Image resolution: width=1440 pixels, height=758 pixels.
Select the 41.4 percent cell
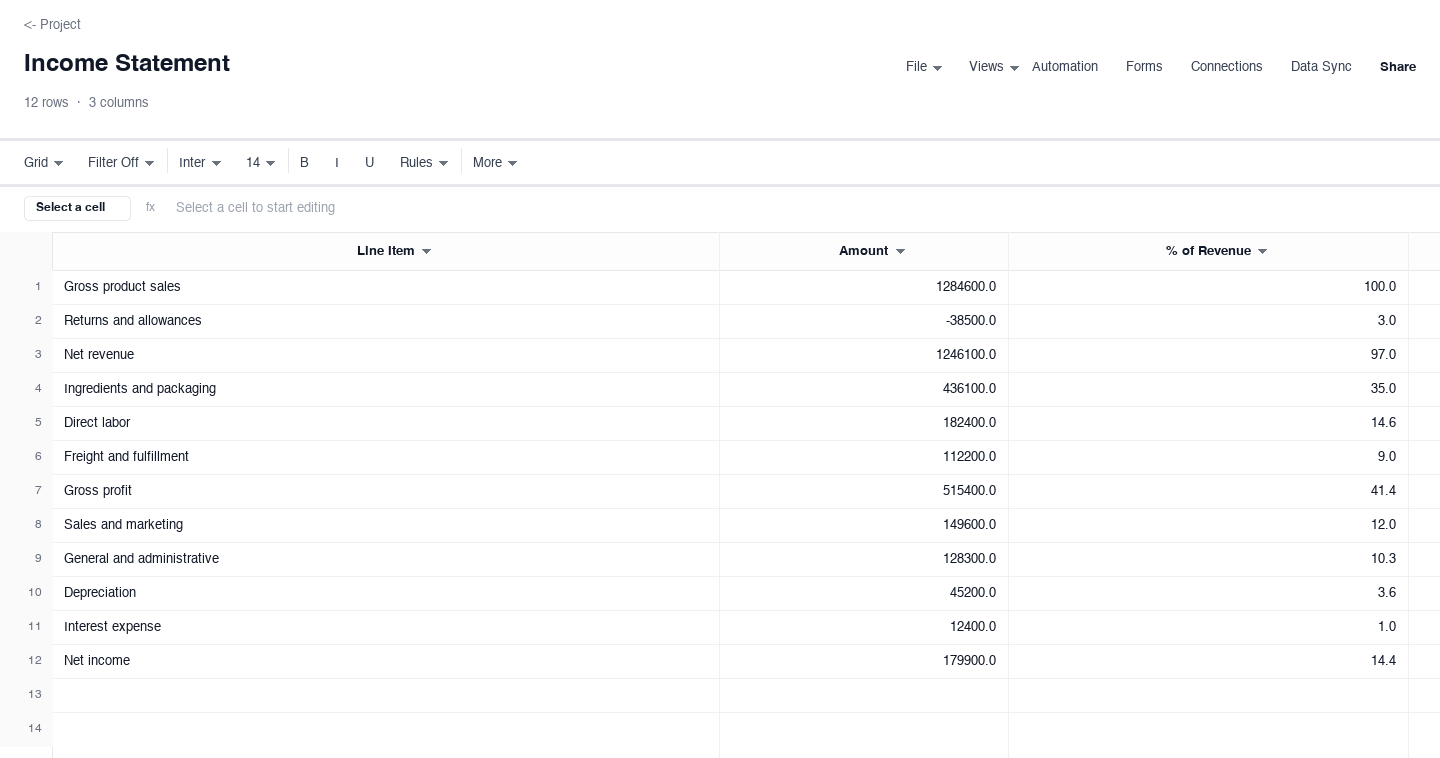tap(1208, 491)
